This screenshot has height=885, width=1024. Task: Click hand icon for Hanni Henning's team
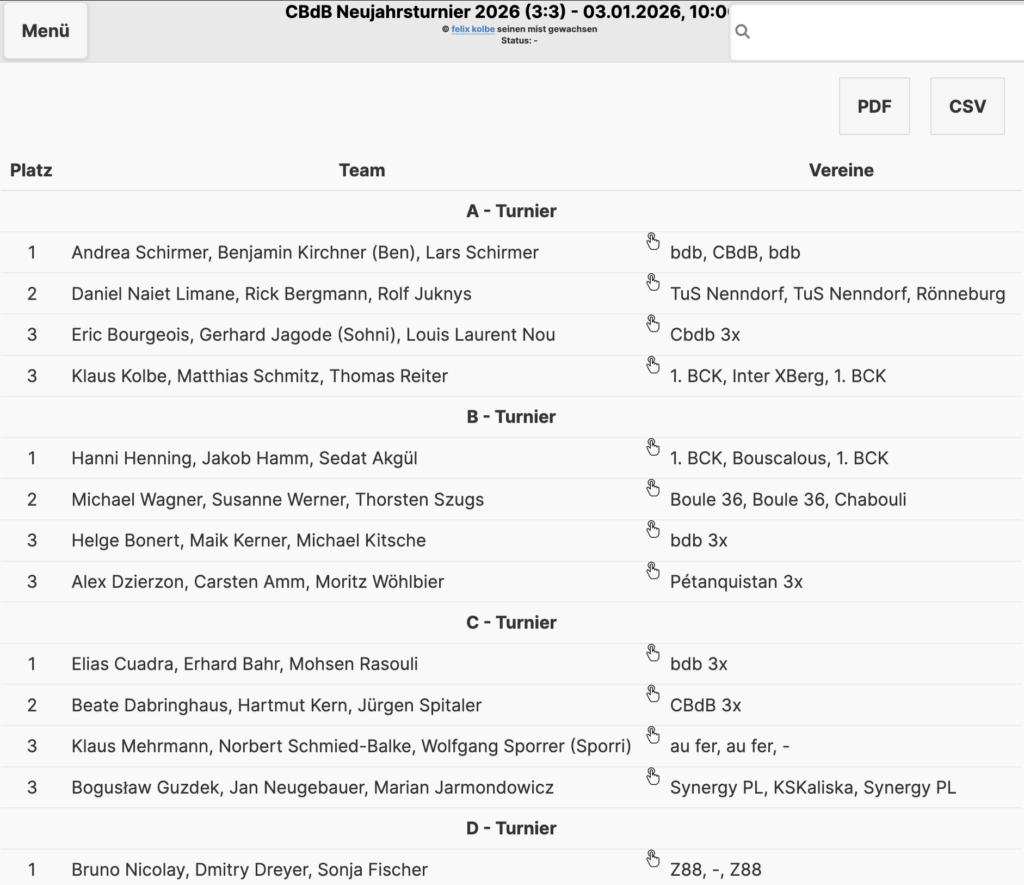(653, 447)
